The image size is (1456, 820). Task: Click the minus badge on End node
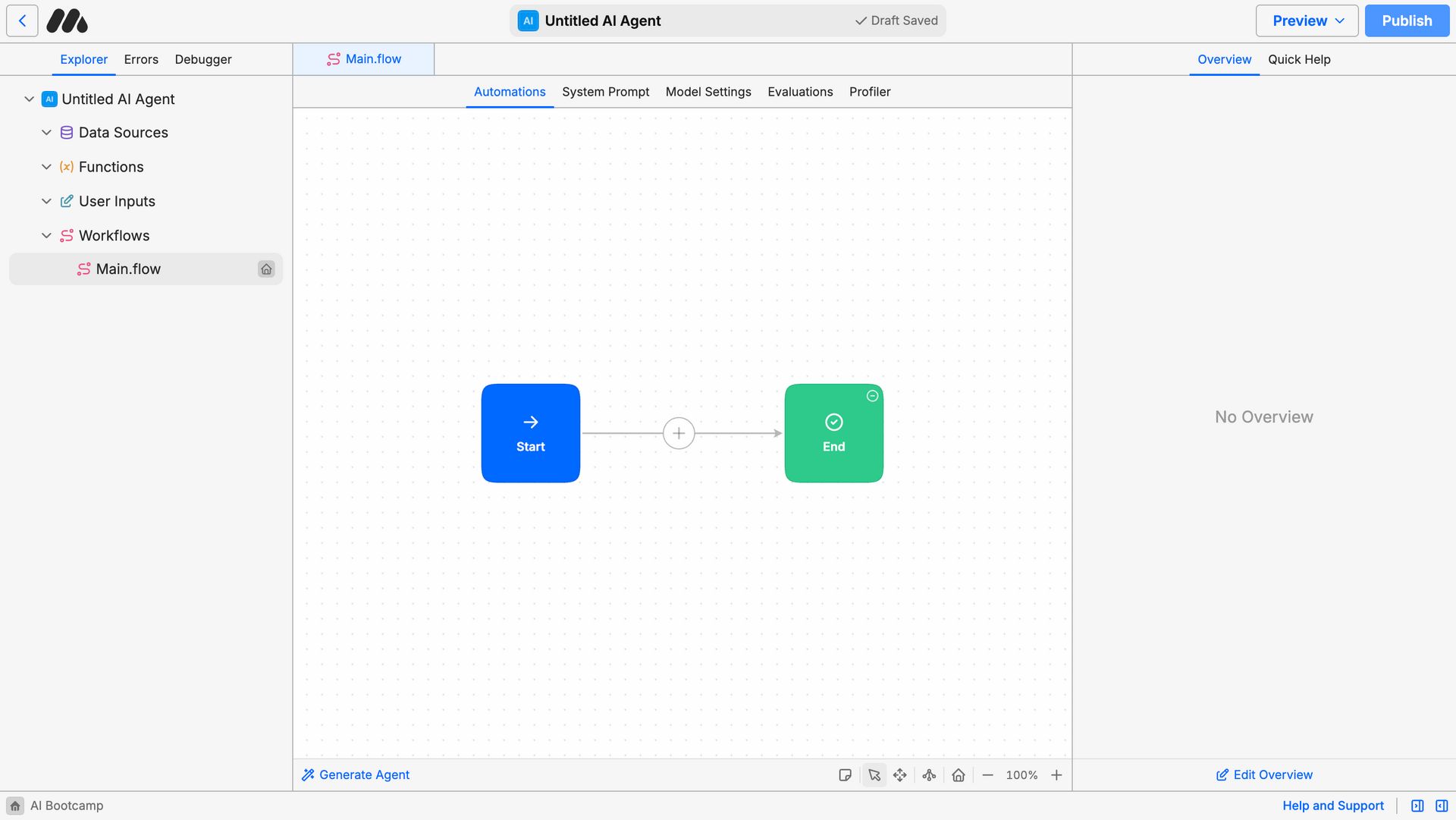click(x=872, y=396)
